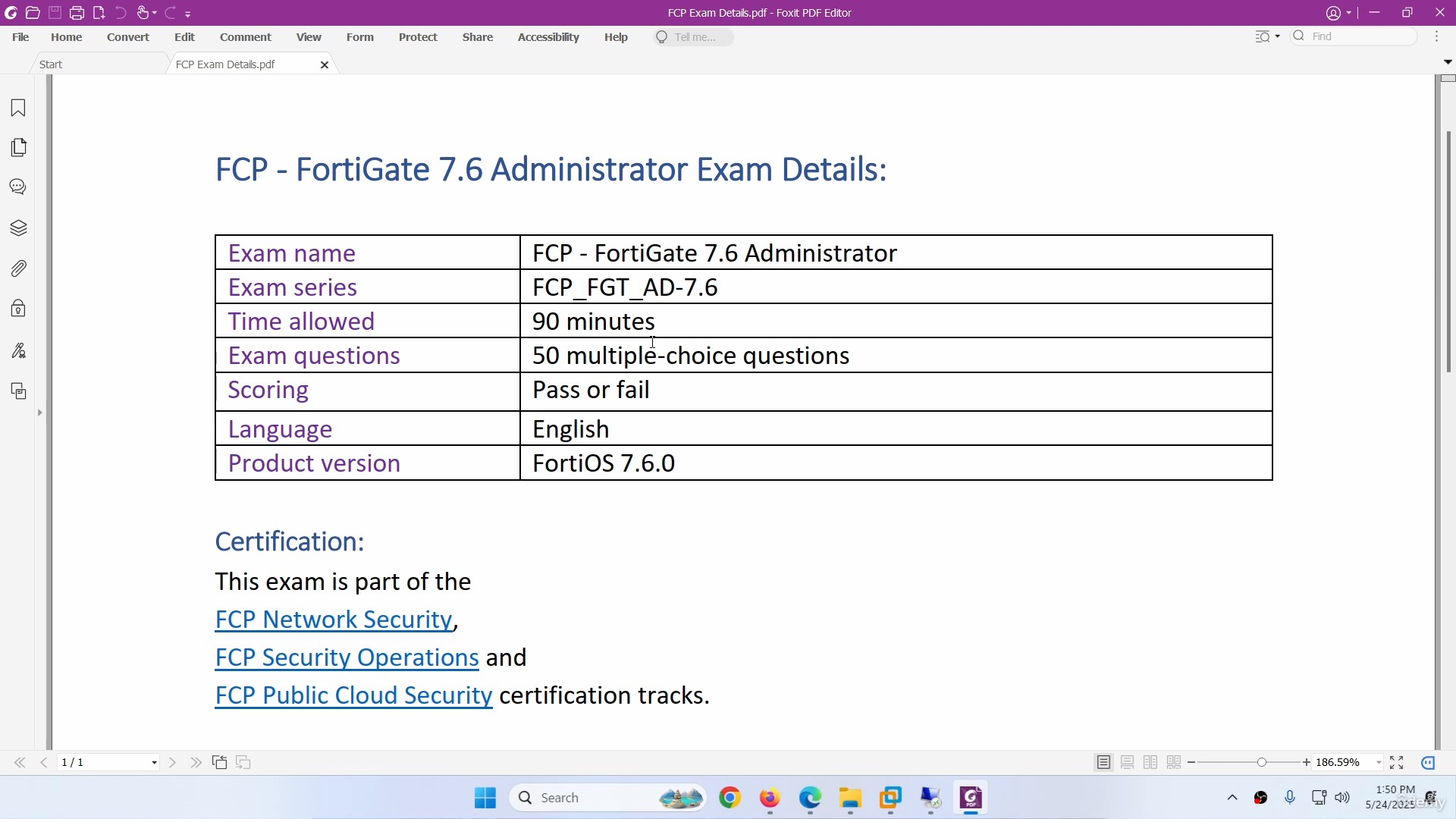Redo the last undone action
Screen dimensions: 1456x819
pyautogui.click(x=170, y=13)
